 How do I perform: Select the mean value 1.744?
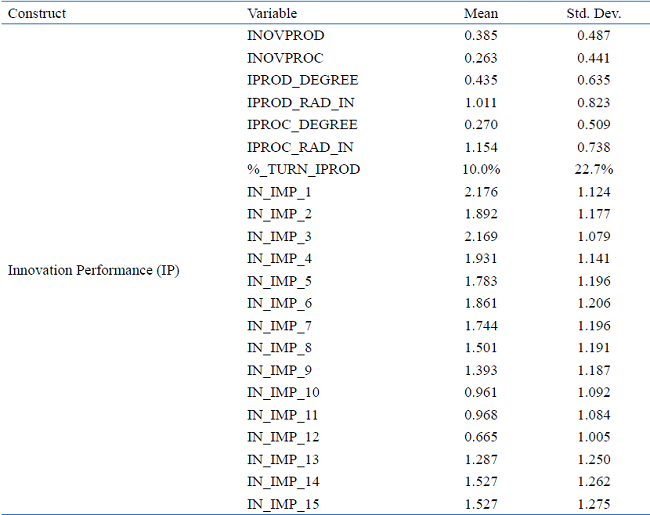(481, 326)
